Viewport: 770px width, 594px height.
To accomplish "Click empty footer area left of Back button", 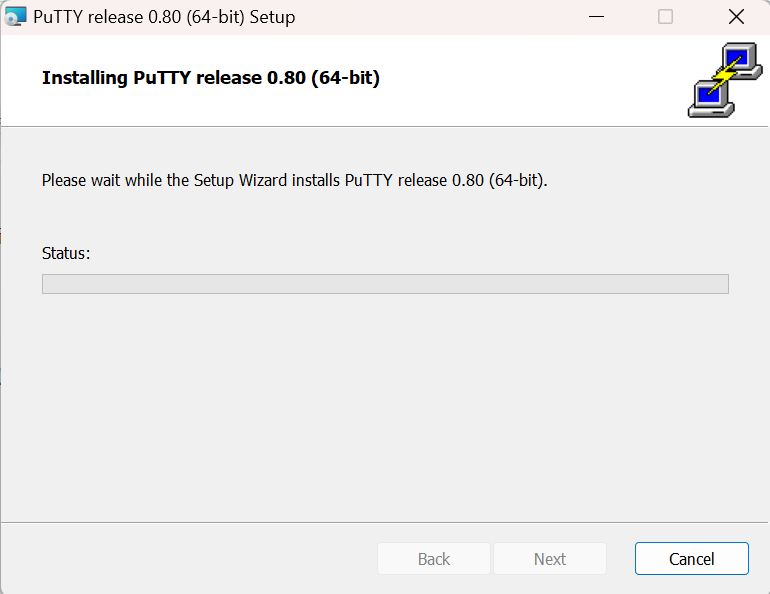I will [189, 559].
